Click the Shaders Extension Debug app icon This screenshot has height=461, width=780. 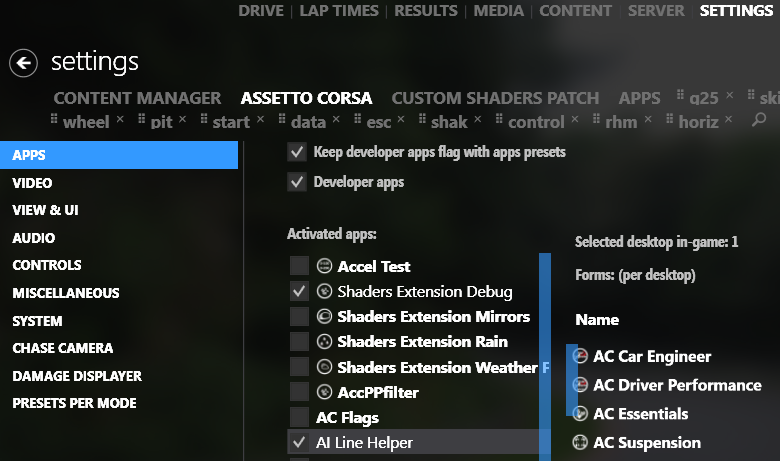tap(324, 292)
